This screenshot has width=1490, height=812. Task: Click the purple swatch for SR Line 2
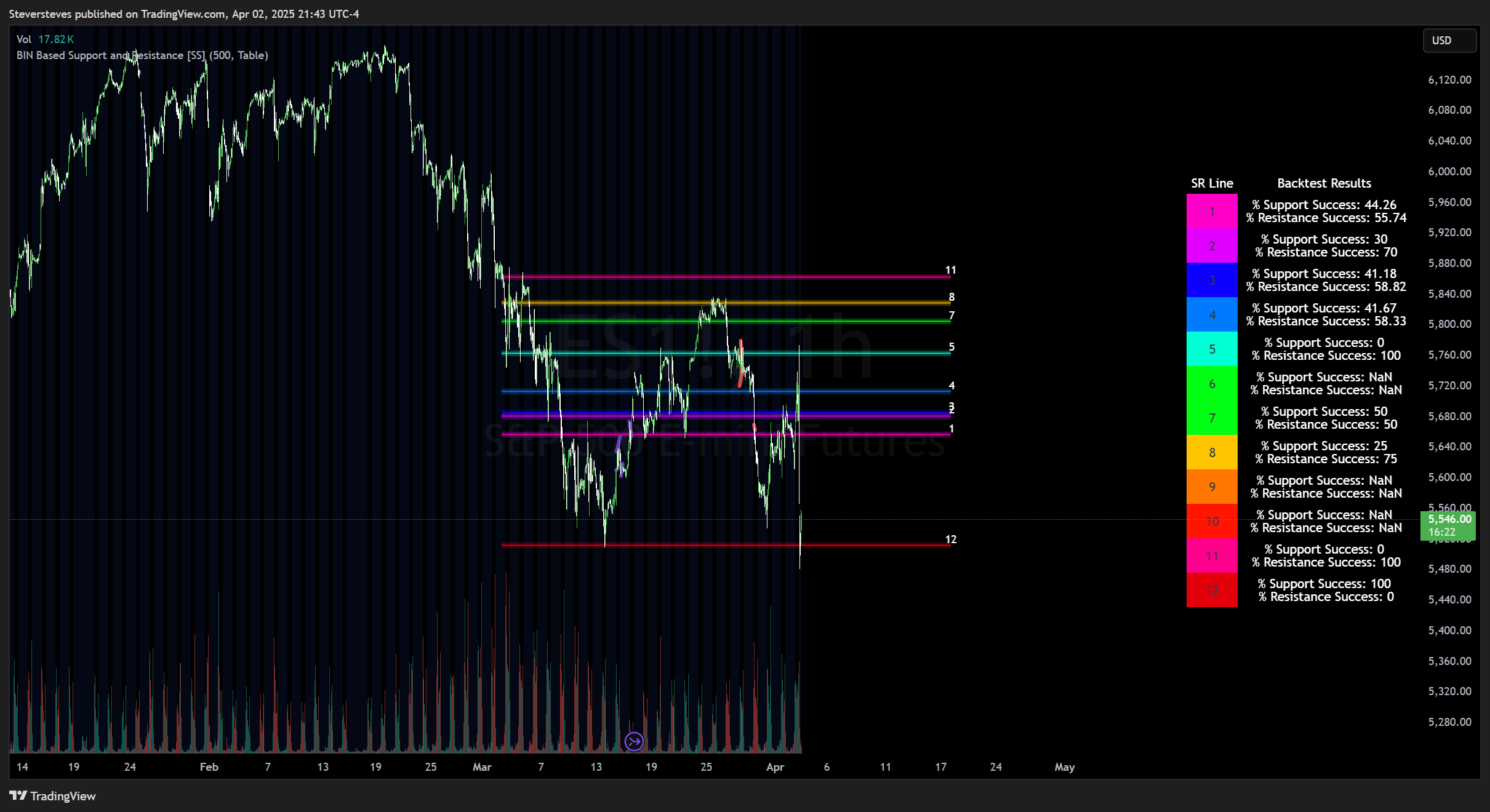(x=1212, y=246)
